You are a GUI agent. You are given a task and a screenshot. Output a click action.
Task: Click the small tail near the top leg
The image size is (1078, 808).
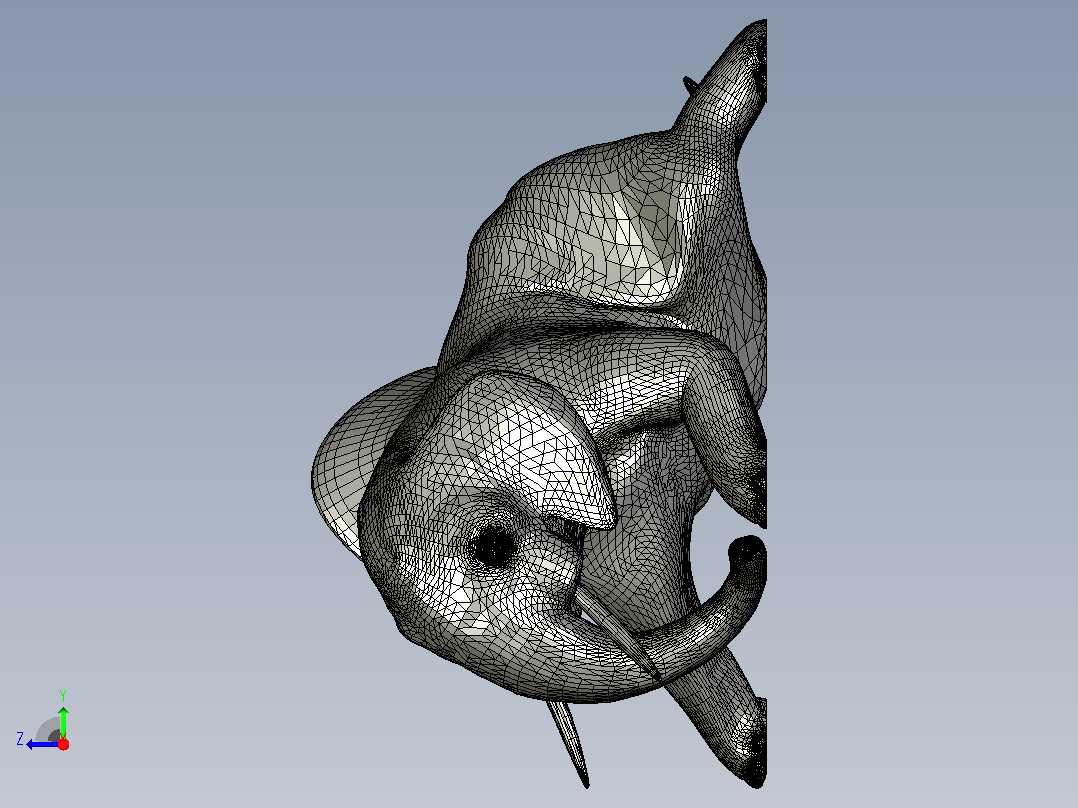pyautogui.click(x=690, y=84)
